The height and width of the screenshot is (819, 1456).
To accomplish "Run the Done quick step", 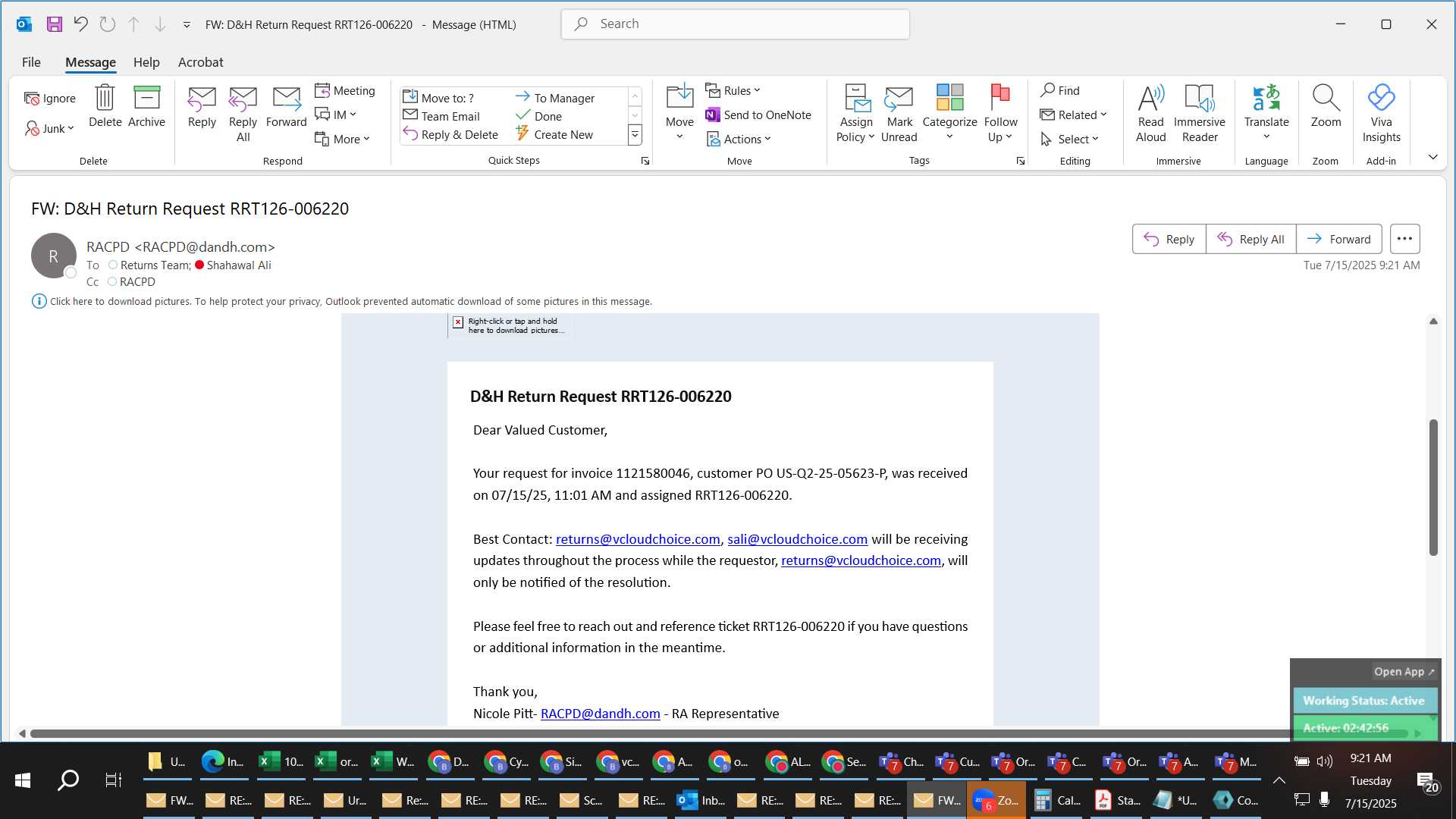I will coord(539,116).
